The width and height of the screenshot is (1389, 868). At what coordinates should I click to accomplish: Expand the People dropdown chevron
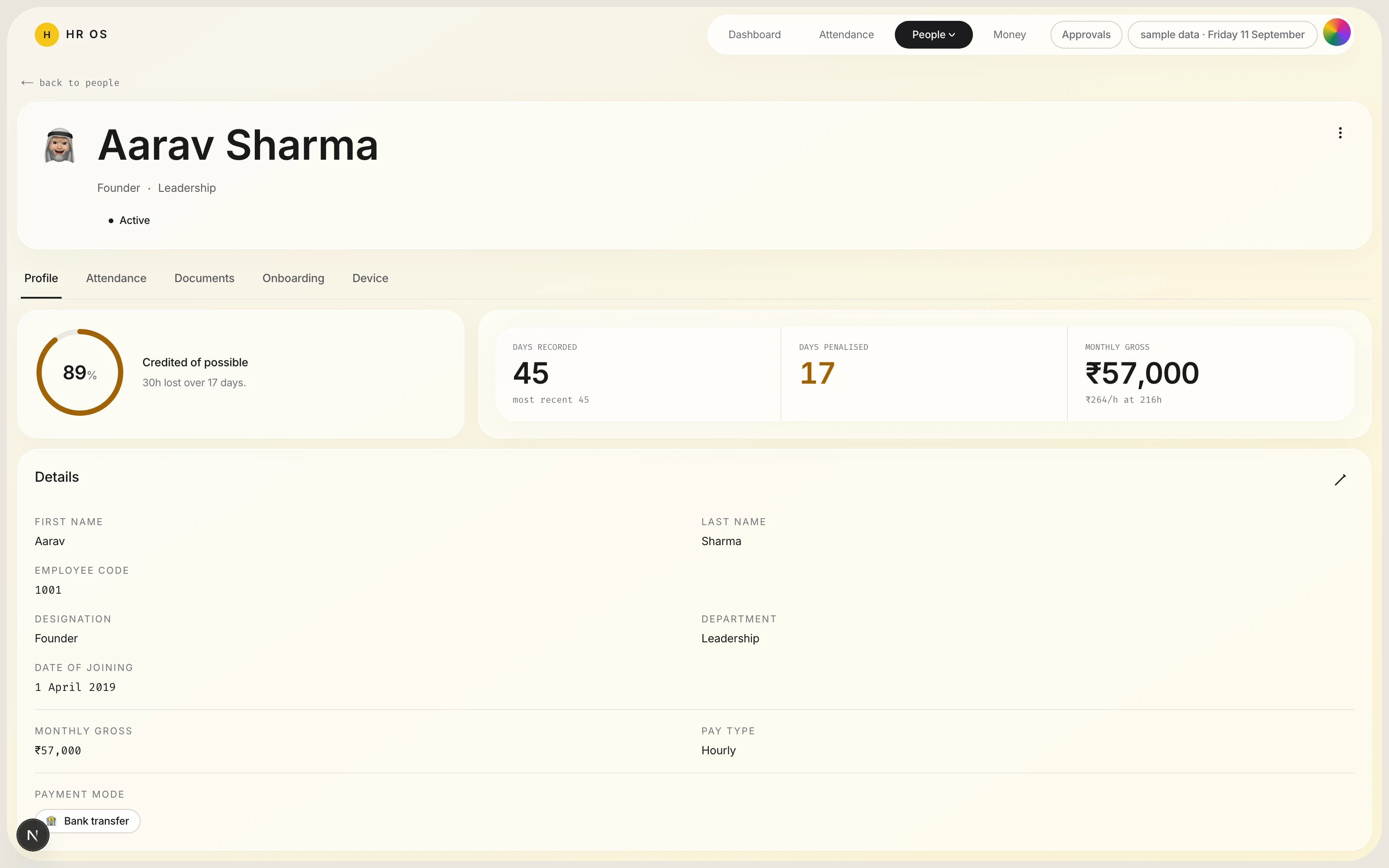(x=952, y=35)
